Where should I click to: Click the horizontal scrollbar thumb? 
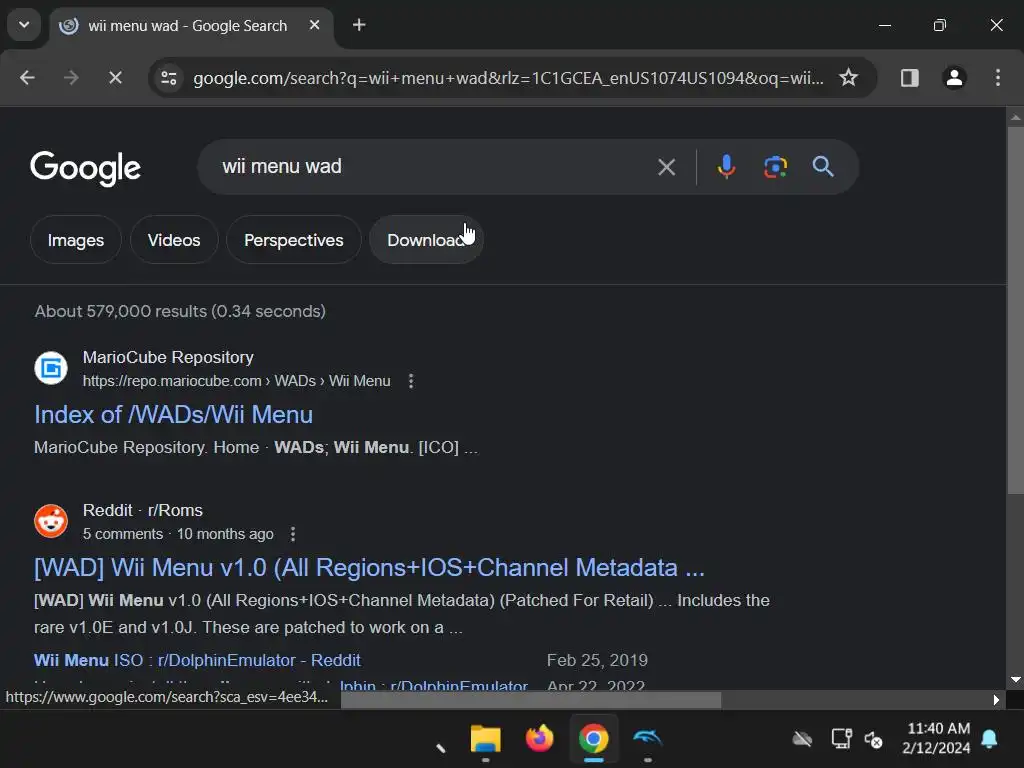pos(531,699)
